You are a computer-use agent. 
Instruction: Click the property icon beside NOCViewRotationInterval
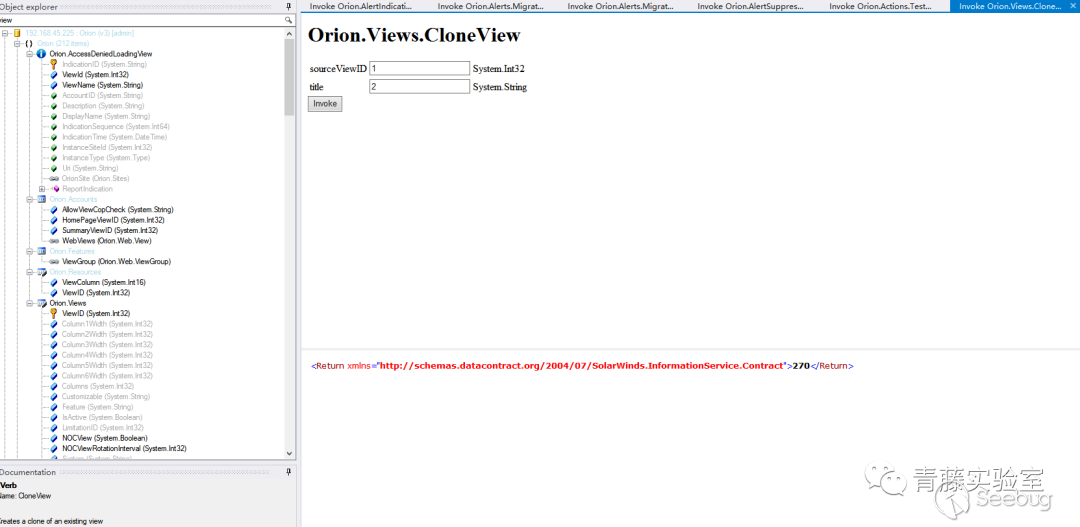point(54,448)
